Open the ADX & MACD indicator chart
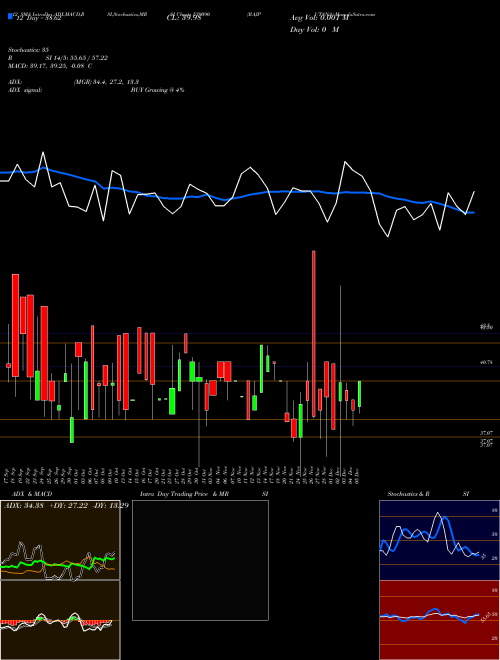 click(60, 540)
